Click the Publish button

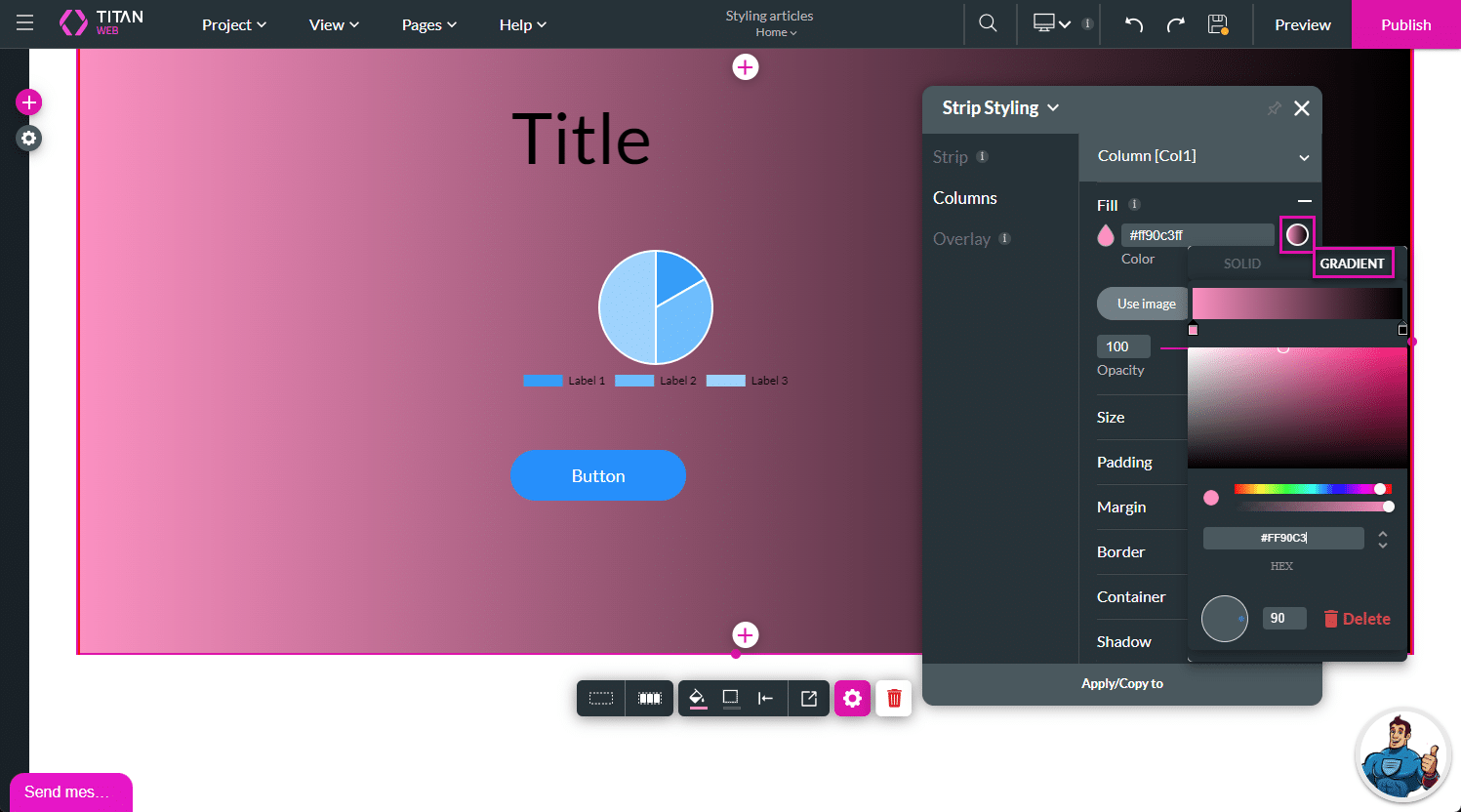point(1405,24)
